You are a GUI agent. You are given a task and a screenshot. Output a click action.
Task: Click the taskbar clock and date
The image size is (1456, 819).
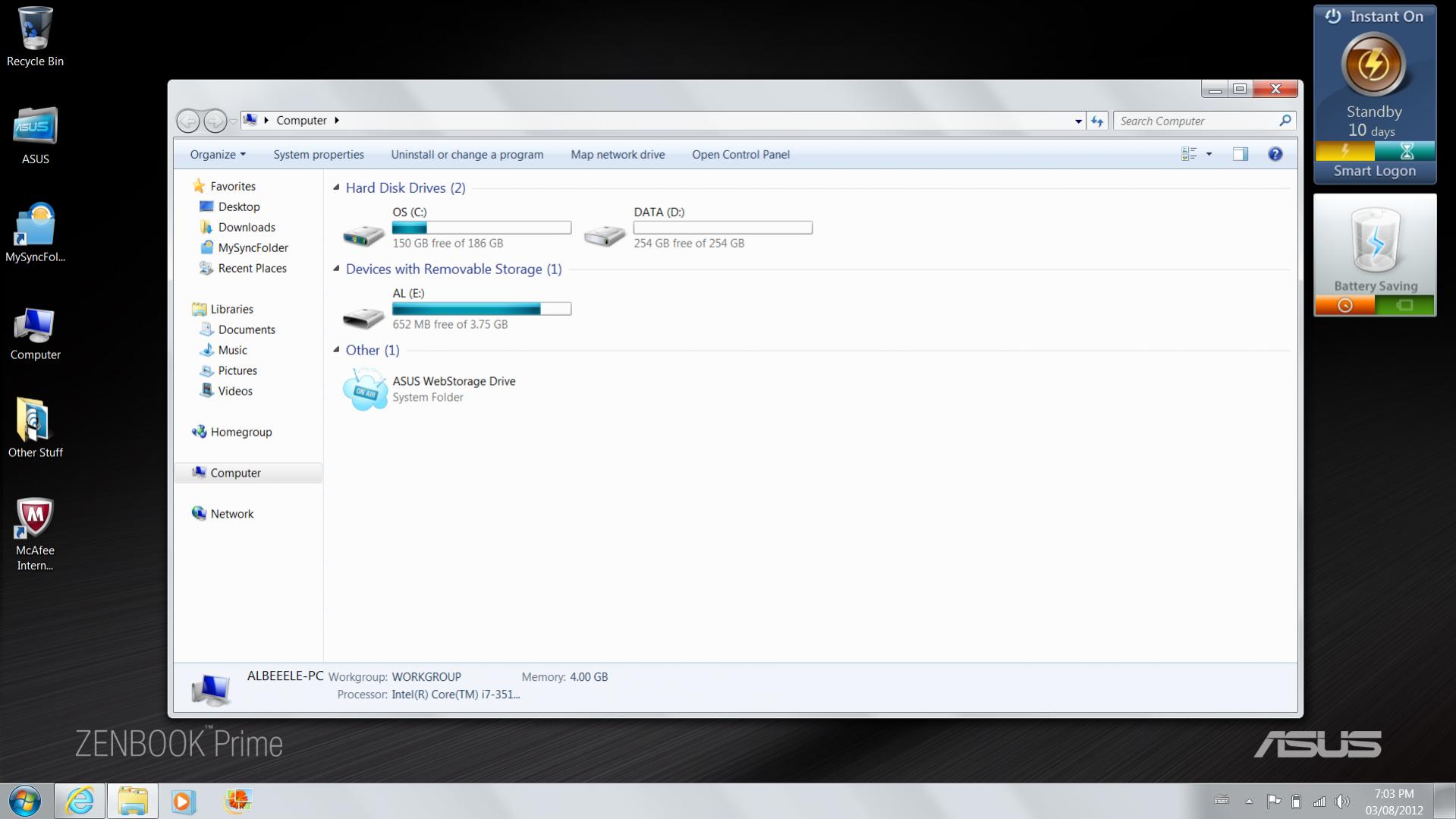tap(1394, 802)
